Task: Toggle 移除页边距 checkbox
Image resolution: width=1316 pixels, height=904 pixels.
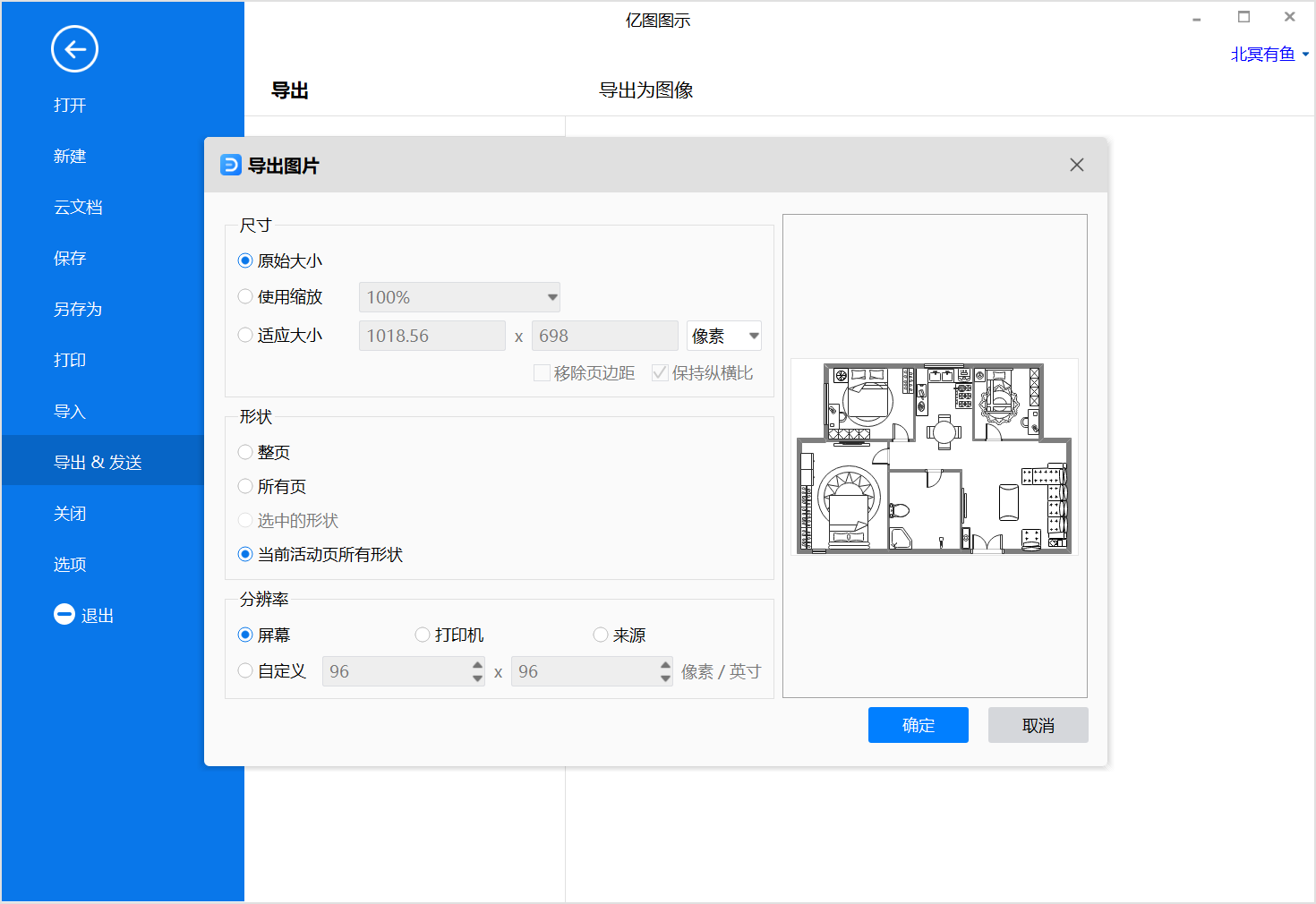Action: [x=542, y=372]
